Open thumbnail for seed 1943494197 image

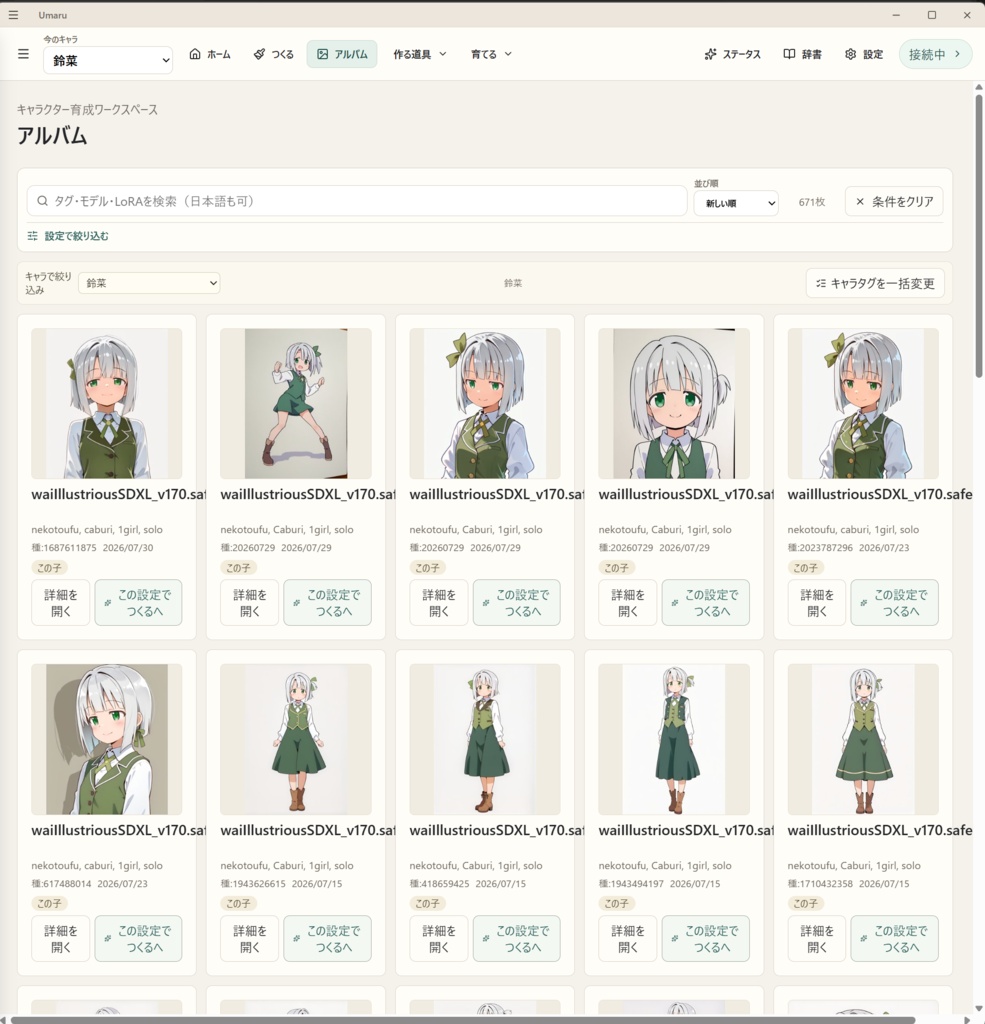(x=674, y=739)
